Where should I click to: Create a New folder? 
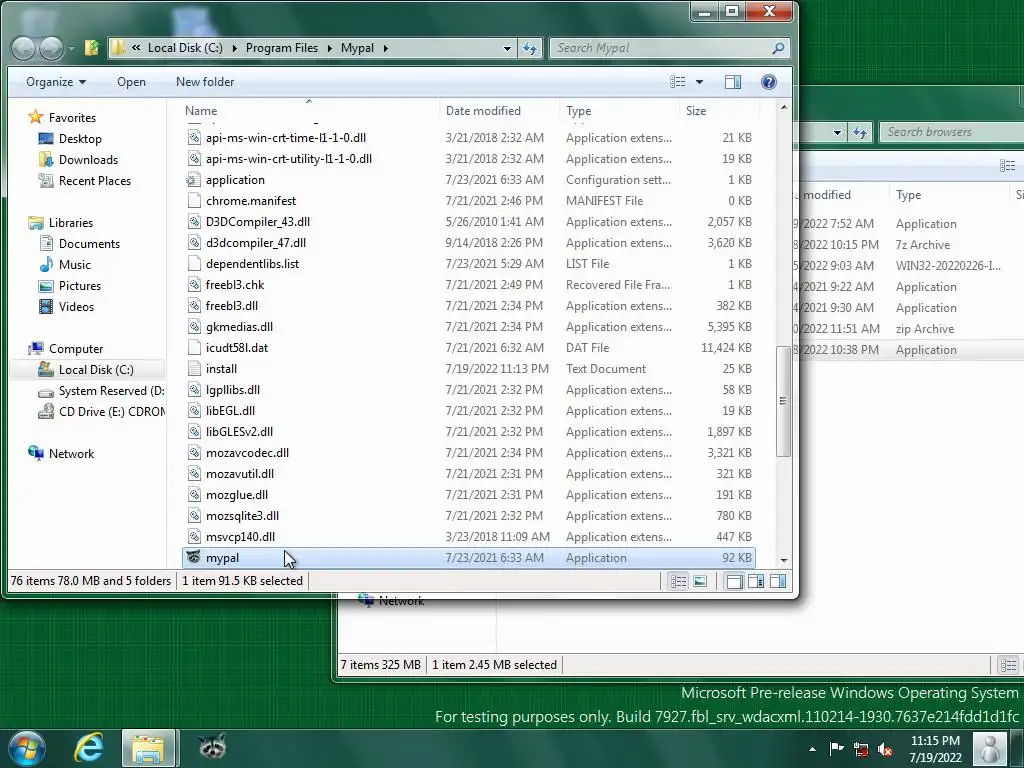click(x=205, y=82)
